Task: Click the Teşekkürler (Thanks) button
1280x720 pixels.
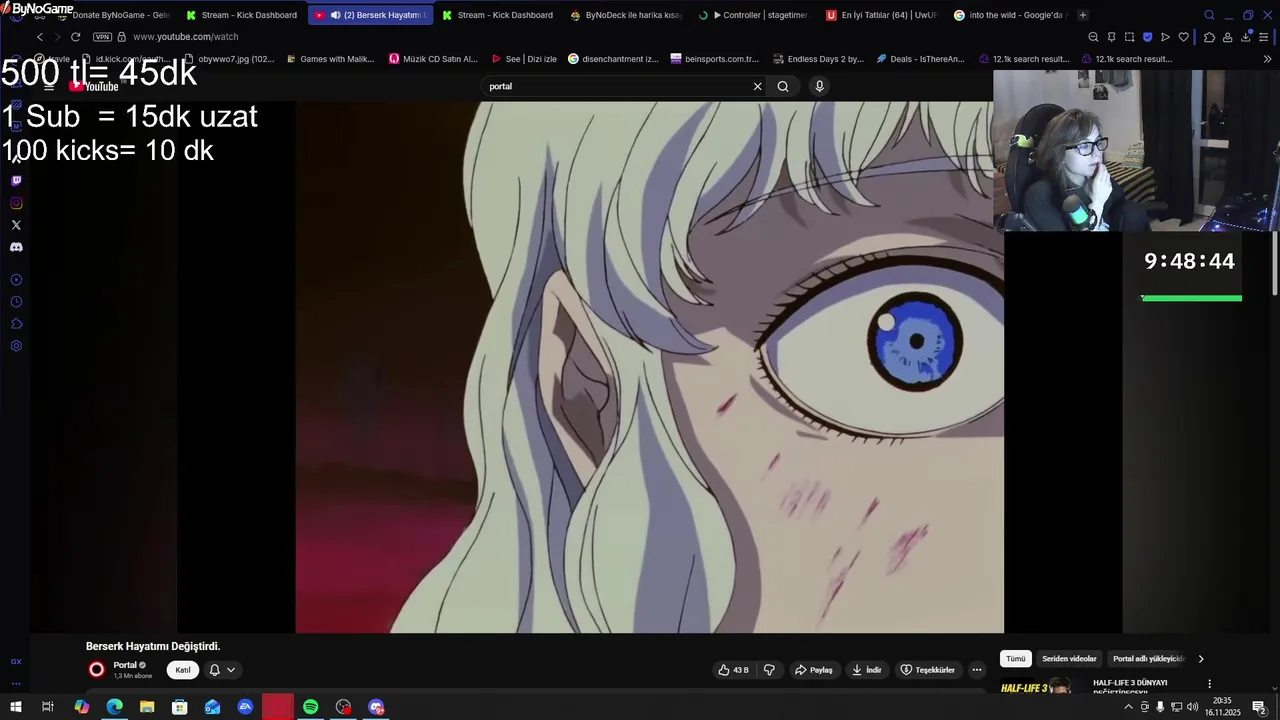Action: click(x=927, y=670)
